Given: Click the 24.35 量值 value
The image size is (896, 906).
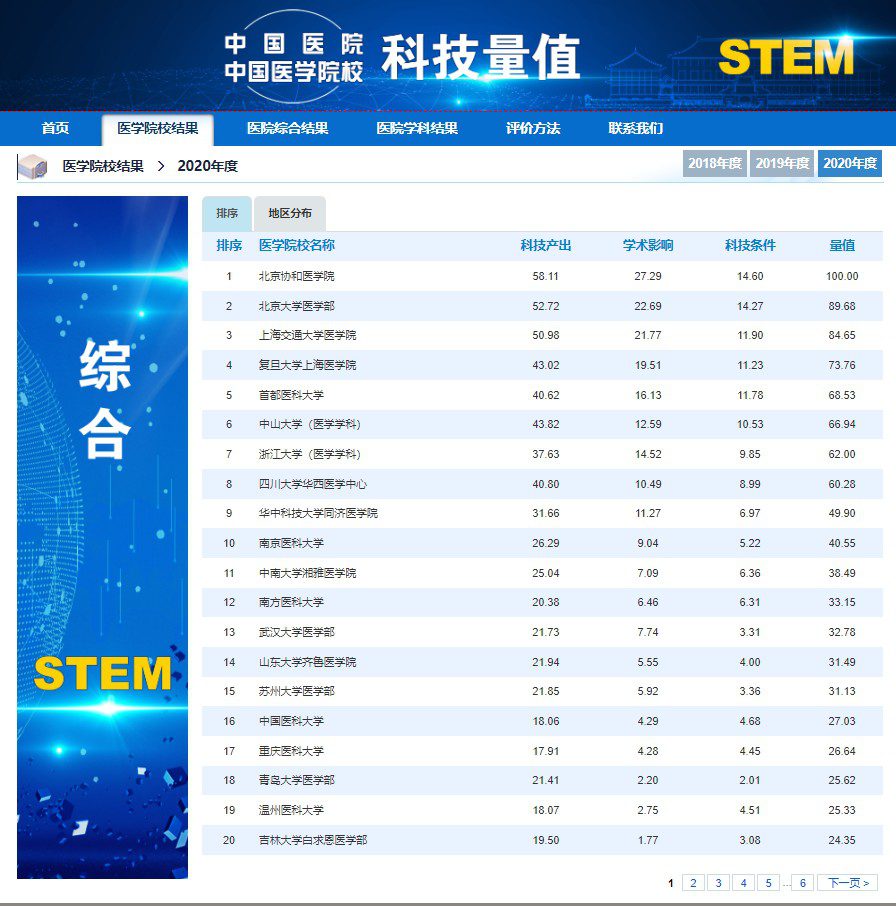Looking at the screenshot, I should tap(842, 840).
